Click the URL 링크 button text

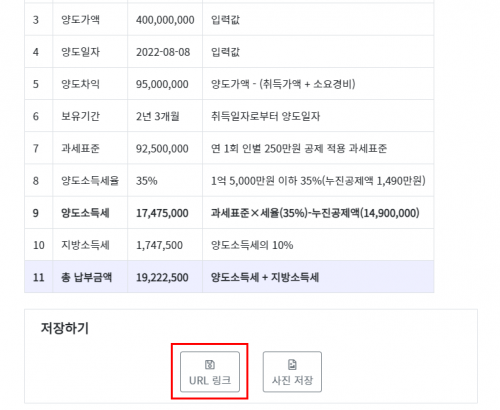pos(210,380)
